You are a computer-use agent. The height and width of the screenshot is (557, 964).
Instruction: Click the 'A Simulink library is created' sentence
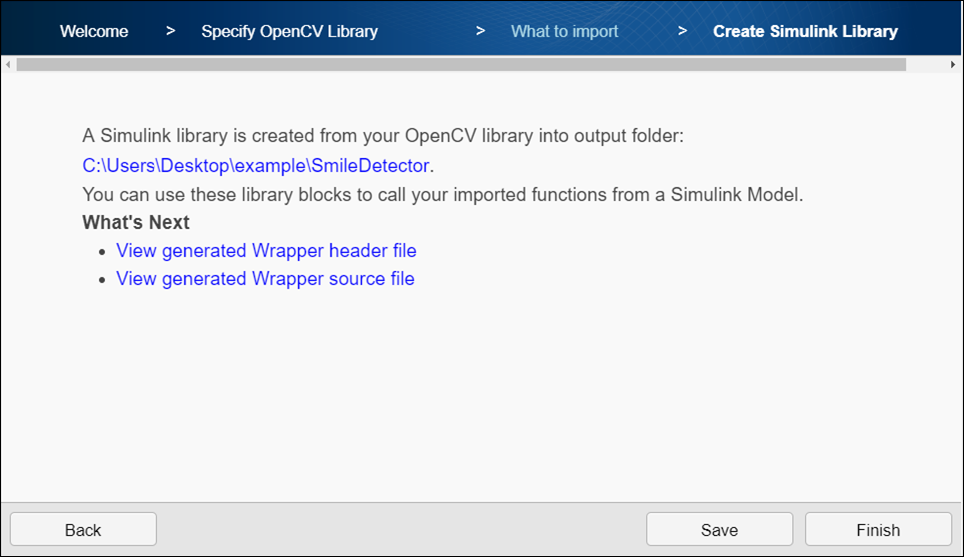[x=383, y=136]
